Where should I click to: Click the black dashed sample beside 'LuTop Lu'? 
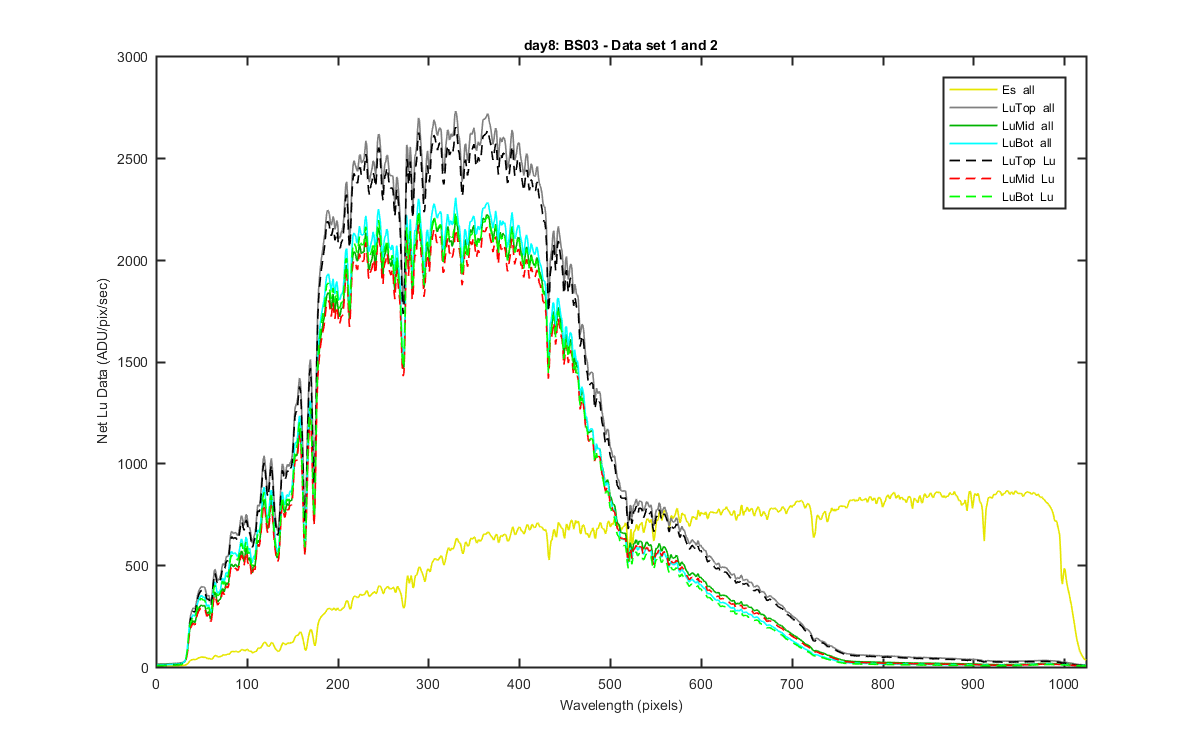point(971,161)
